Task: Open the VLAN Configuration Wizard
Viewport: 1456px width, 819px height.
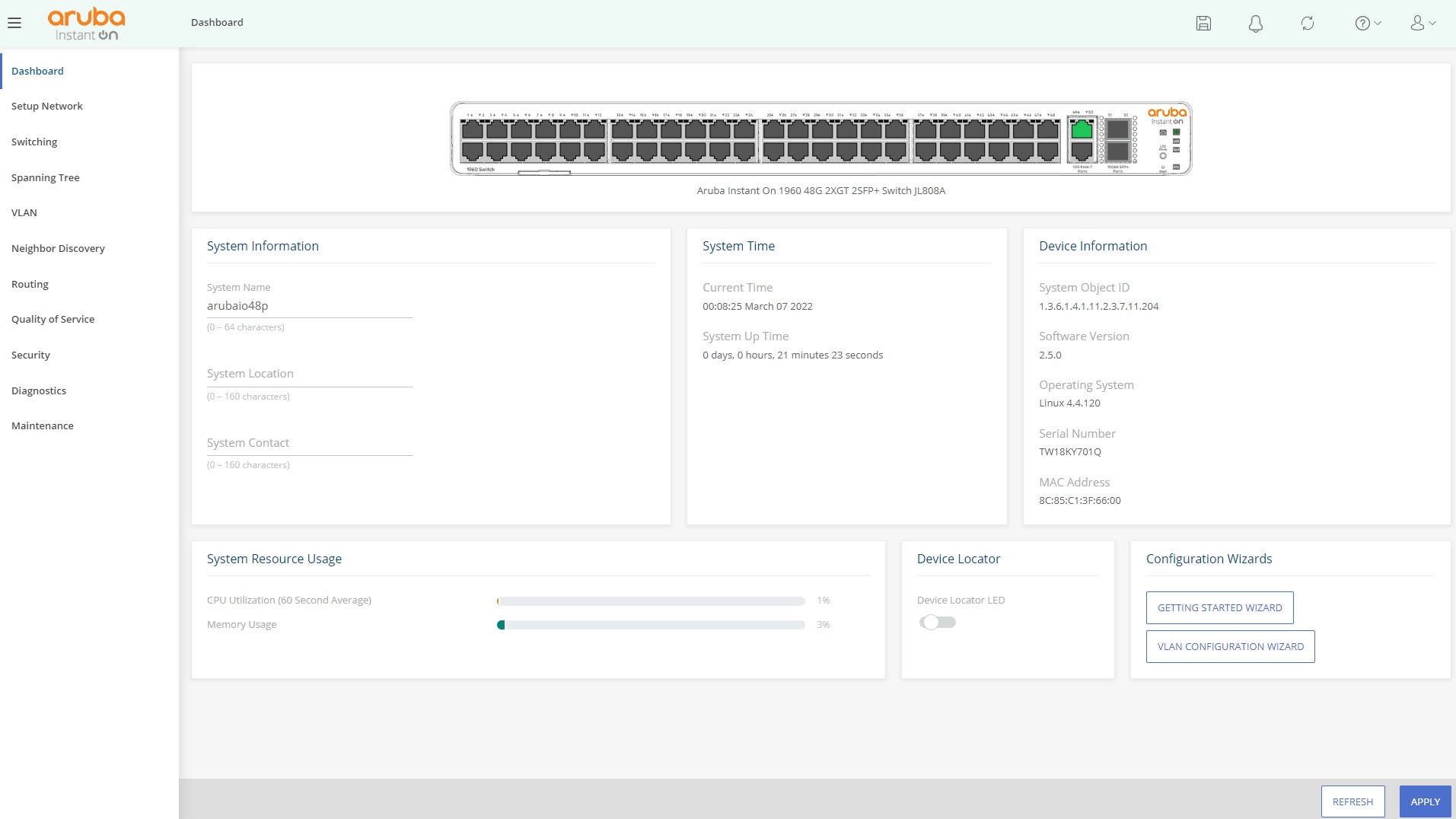Action: 1230,646
